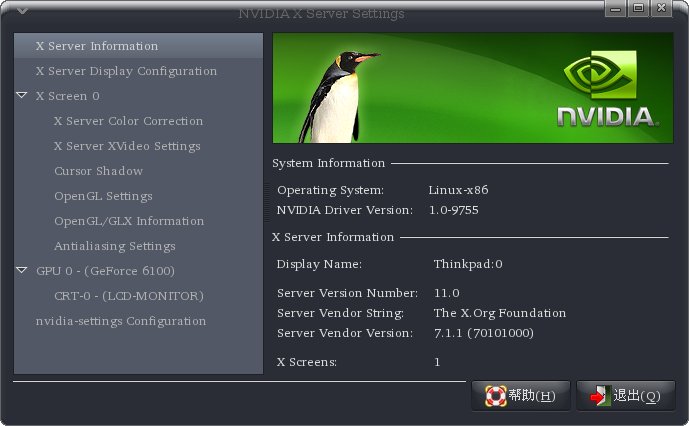The height and width of the screenshot is (426, 689).
Task: Click the red arrow exit icon
Action: click(600, 396)
